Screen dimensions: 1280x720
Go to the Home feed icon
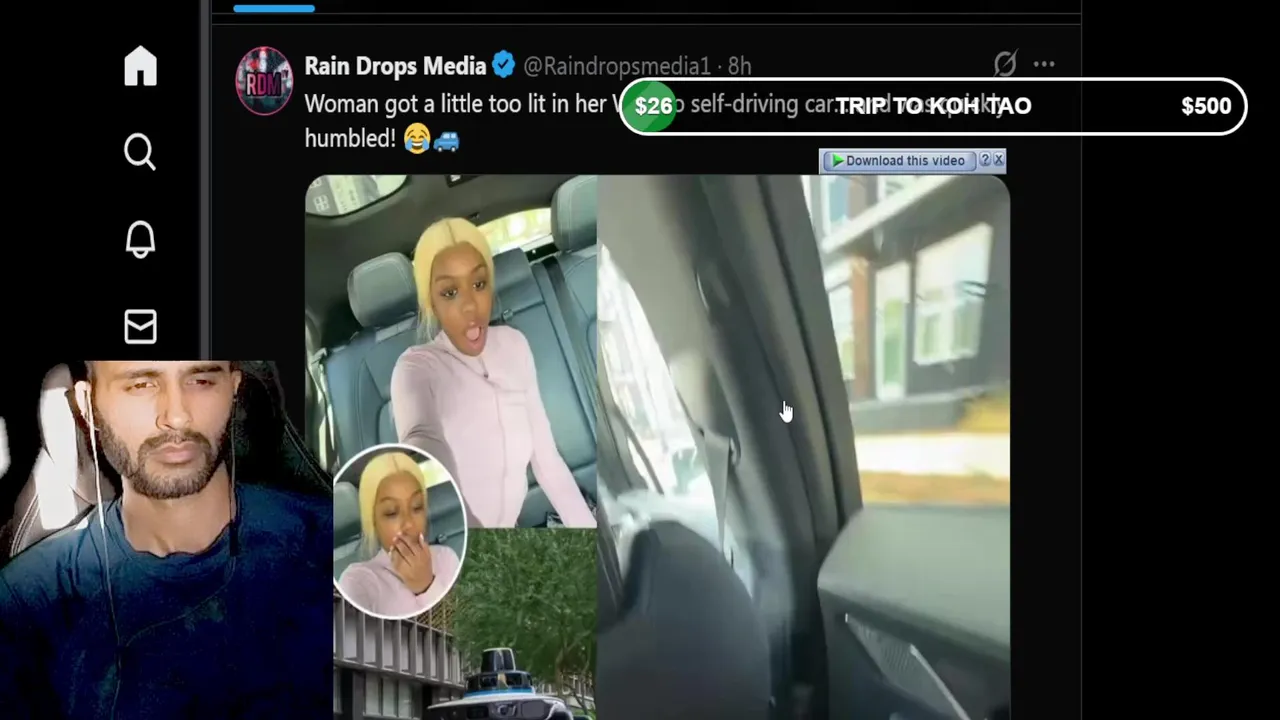click(140, 66)
